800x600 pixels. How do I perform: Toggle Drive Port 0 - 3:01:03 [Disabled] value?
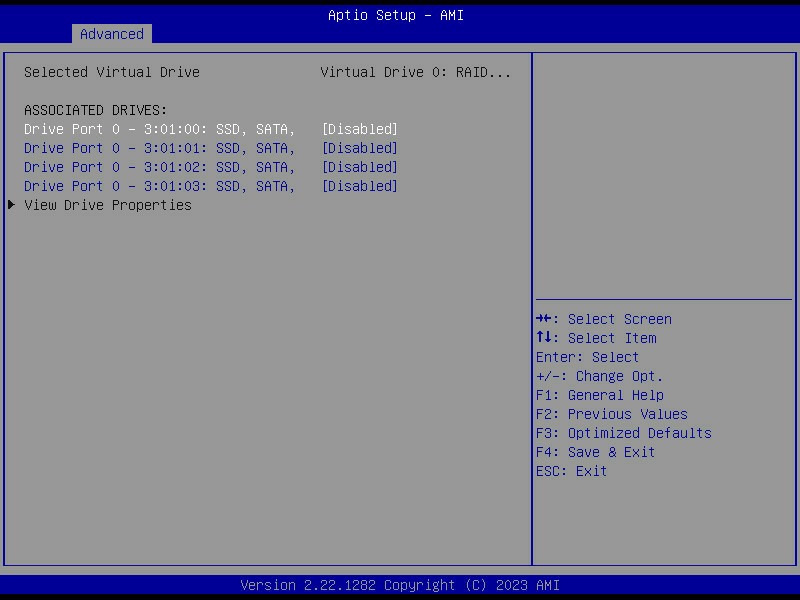point(360,186)
